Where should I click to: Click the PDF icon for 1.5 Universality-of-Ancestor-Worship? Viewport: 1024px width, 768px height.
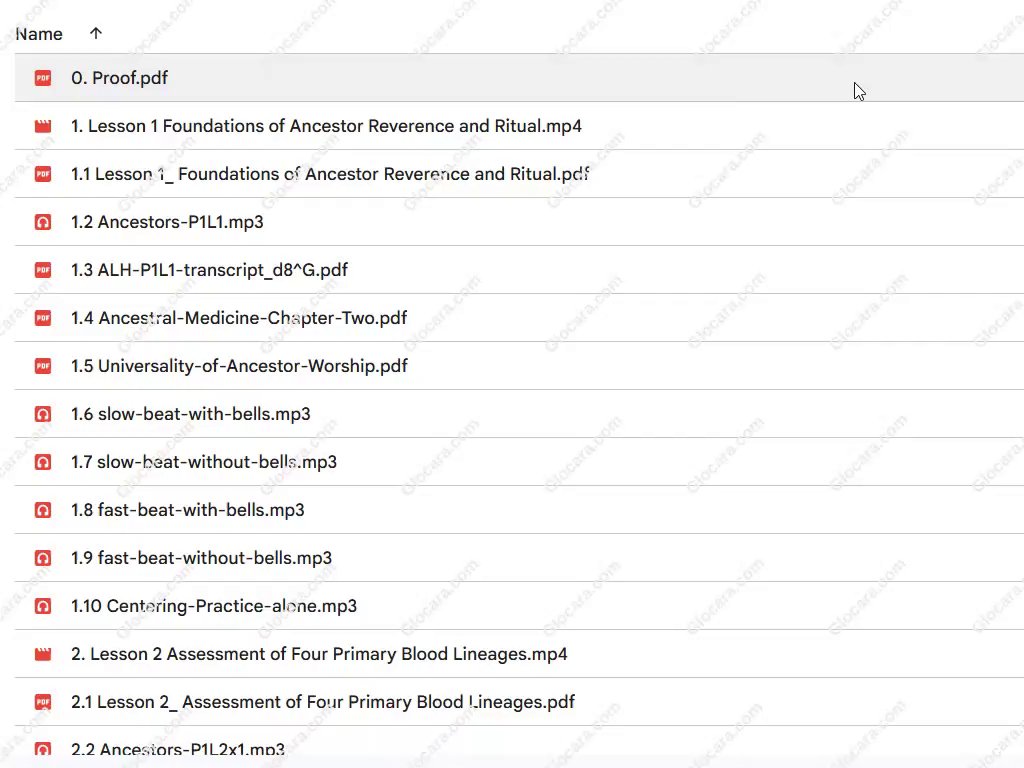click(42, 366)
